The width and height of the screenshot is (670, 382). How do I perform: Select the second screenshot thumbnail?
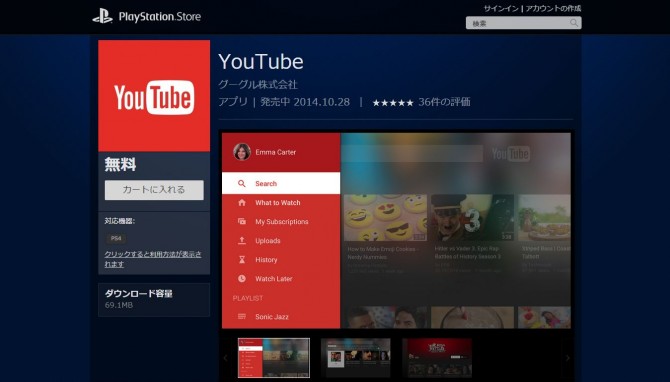356,358
